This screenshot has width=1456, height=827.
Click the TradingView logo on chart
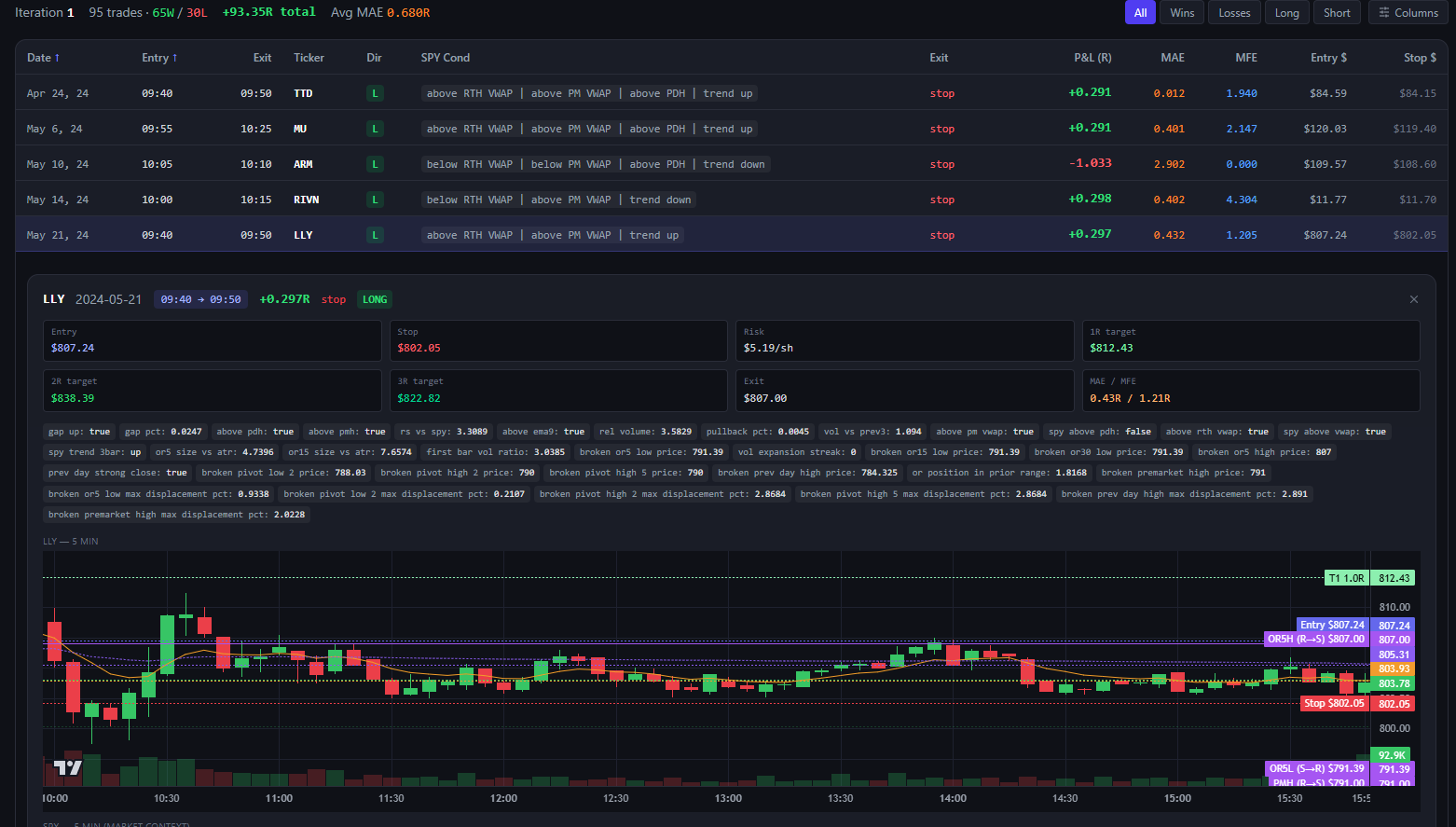[x=68, y=767]
